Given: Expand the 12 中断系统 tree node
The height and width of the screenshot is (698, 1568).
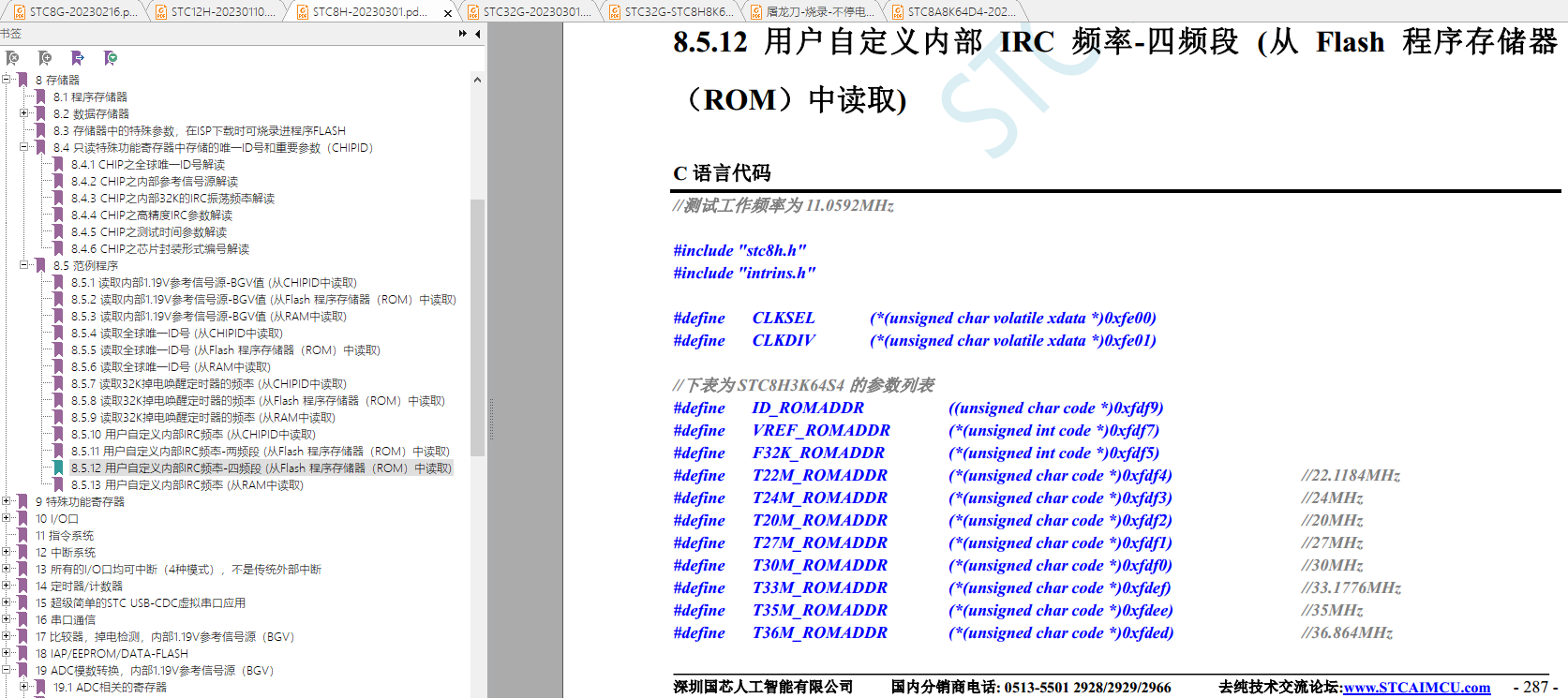Looking at the screenshot, I should [7, 552].
